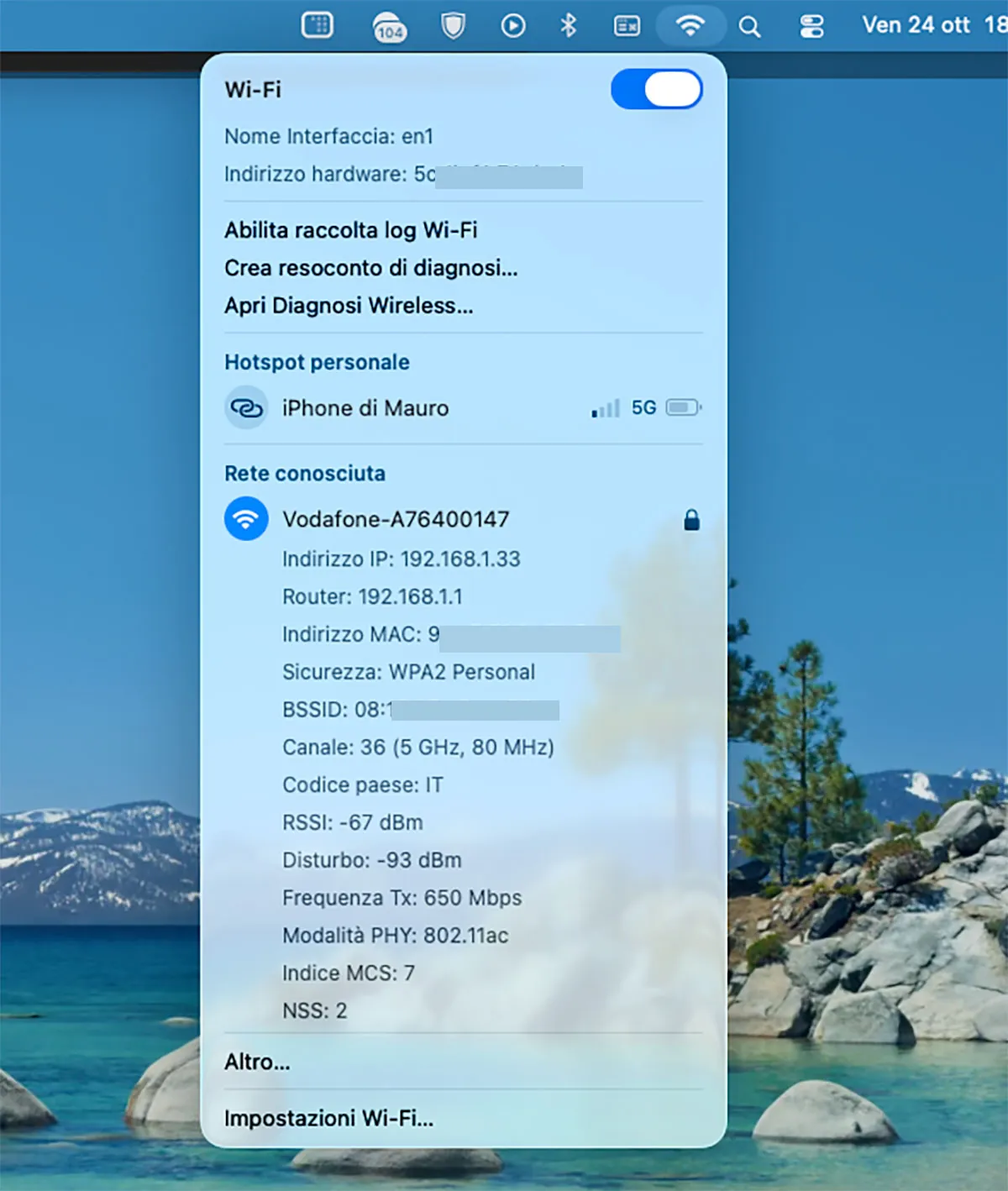Connect to the iPhone di Mauro hotspot
Screen dimensions: 1008x1191
click(x=366, y=407)
